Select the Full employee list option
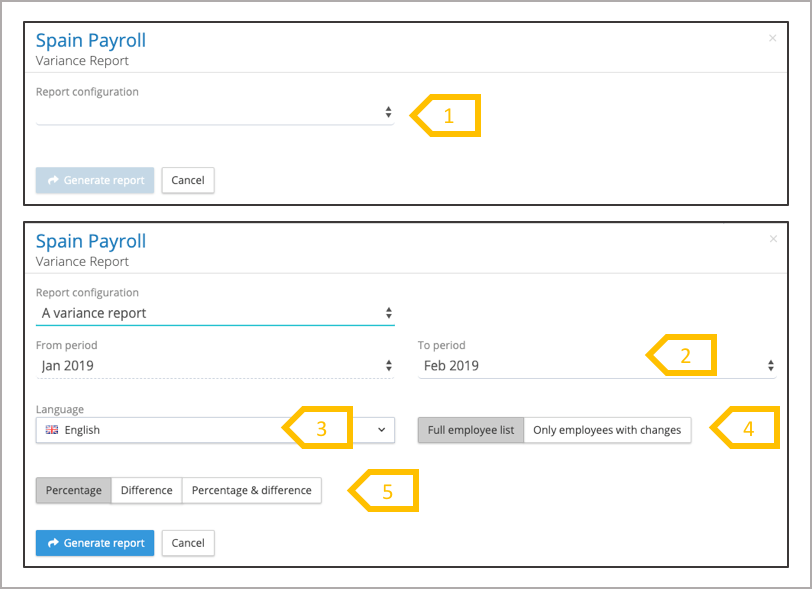The width and height of the screenshot is (812, 589). pyautogui.click(x=471, y=430)
